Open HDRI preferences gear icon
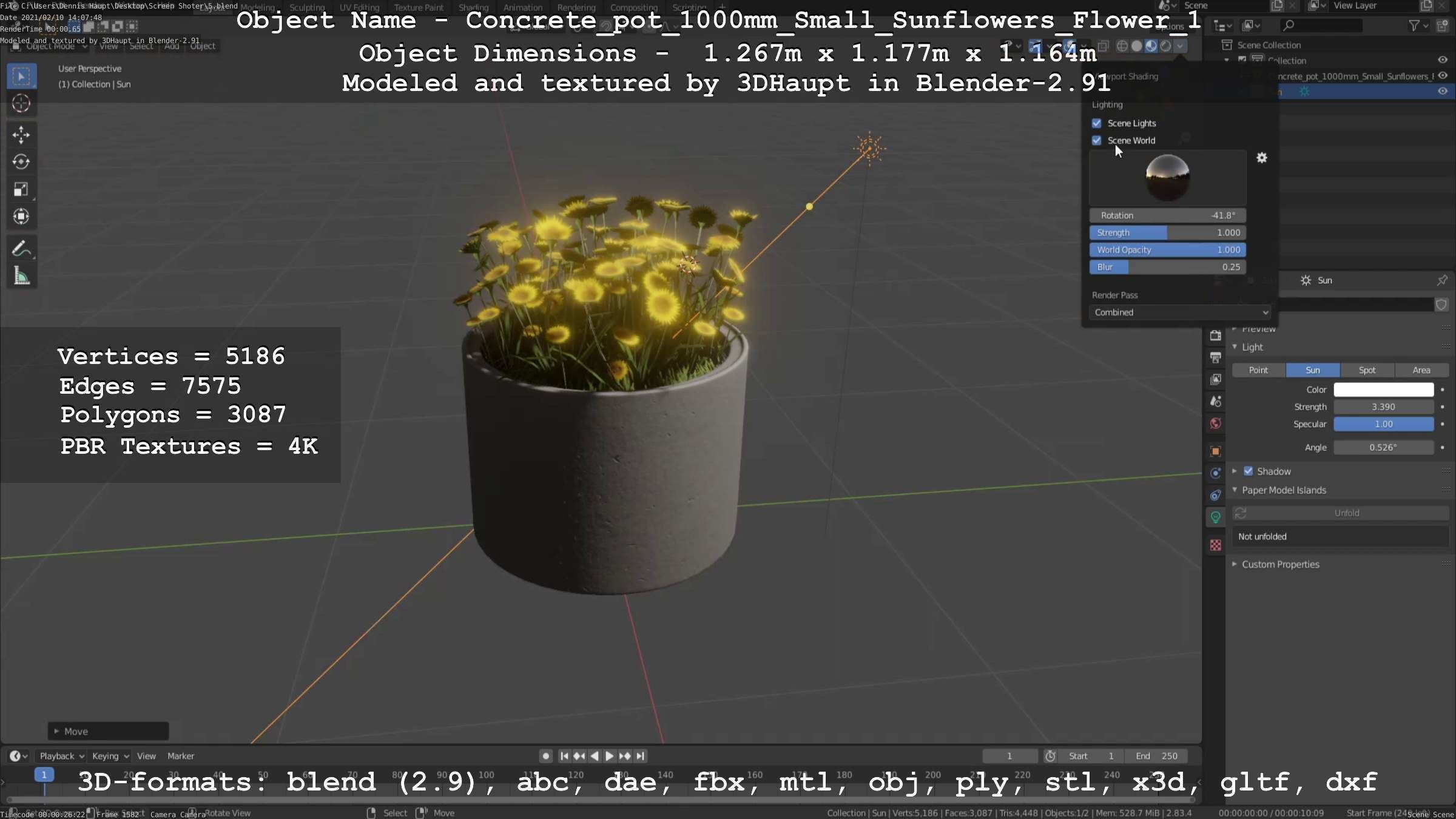This screenshot has width=1456, height=819. pos(1262,158)
